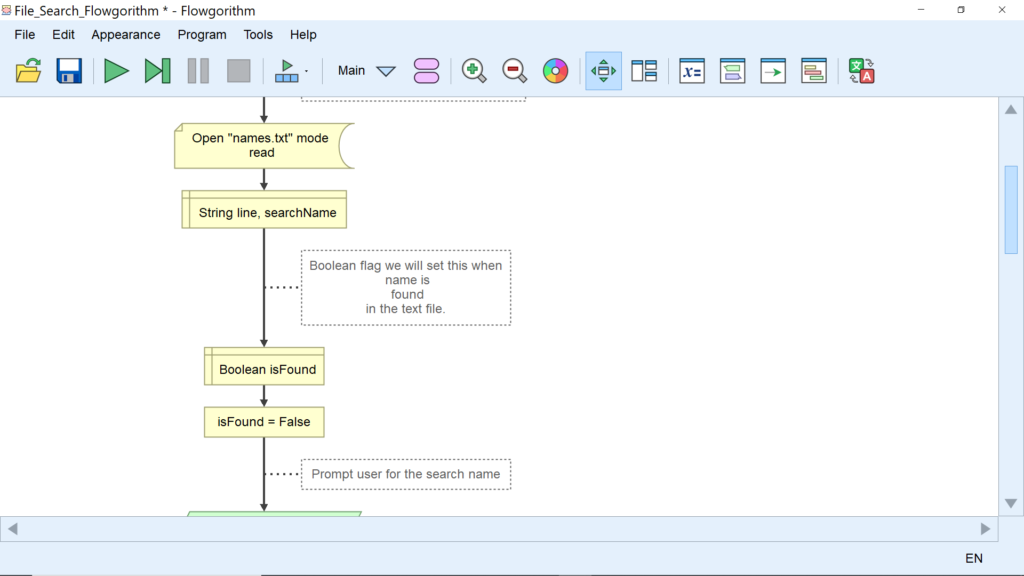Save the File_Search_Flowgorithm file

(68, 70)
